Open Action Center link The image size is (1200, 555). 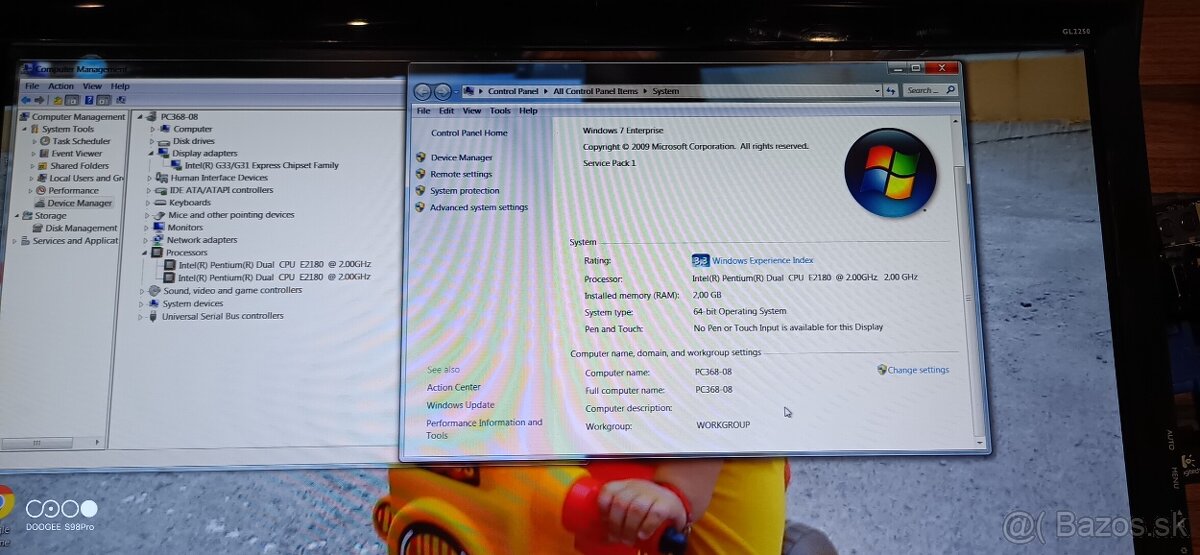pos(453,387)
